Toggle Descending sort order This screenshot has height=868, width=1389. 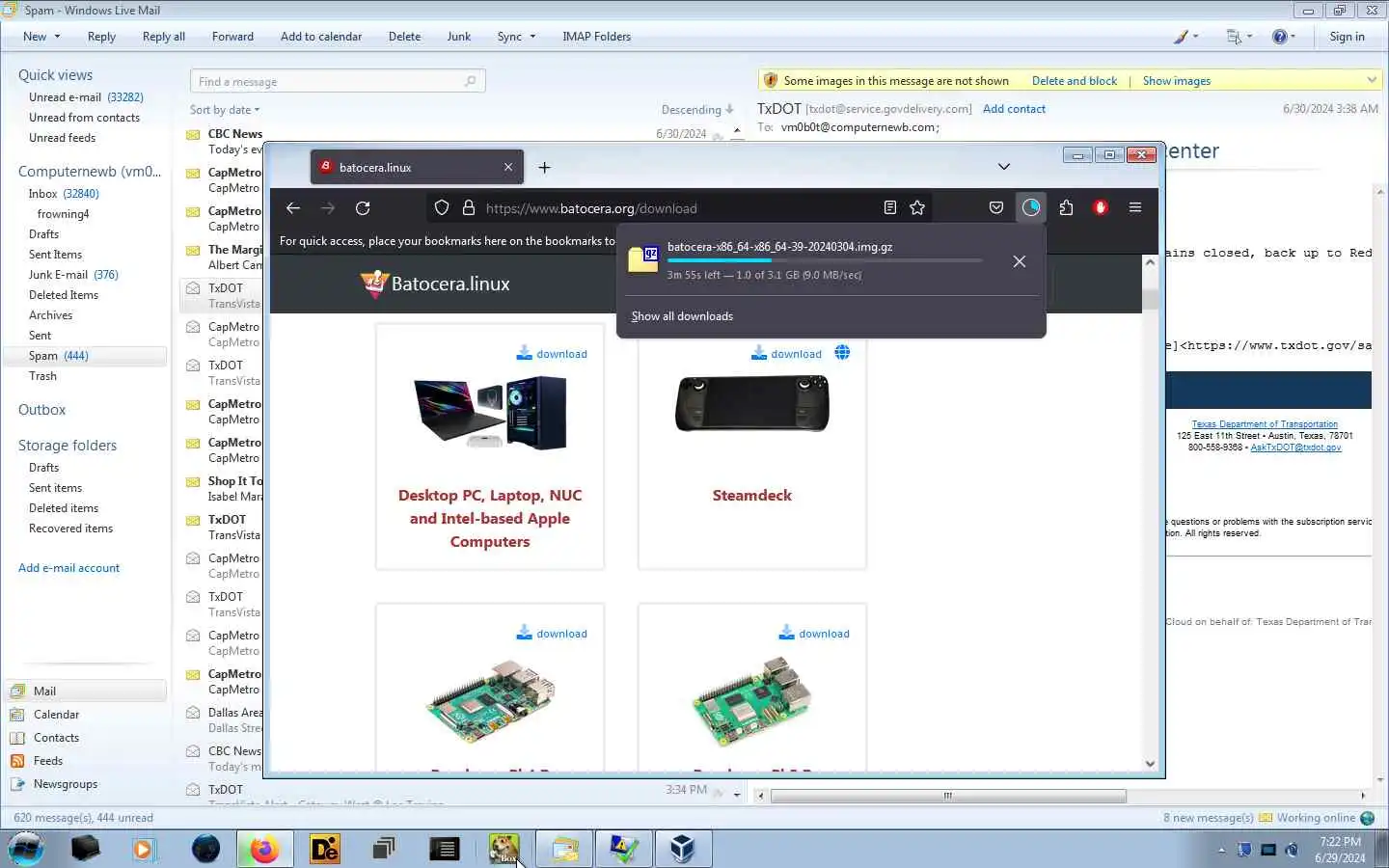(696, 110)
